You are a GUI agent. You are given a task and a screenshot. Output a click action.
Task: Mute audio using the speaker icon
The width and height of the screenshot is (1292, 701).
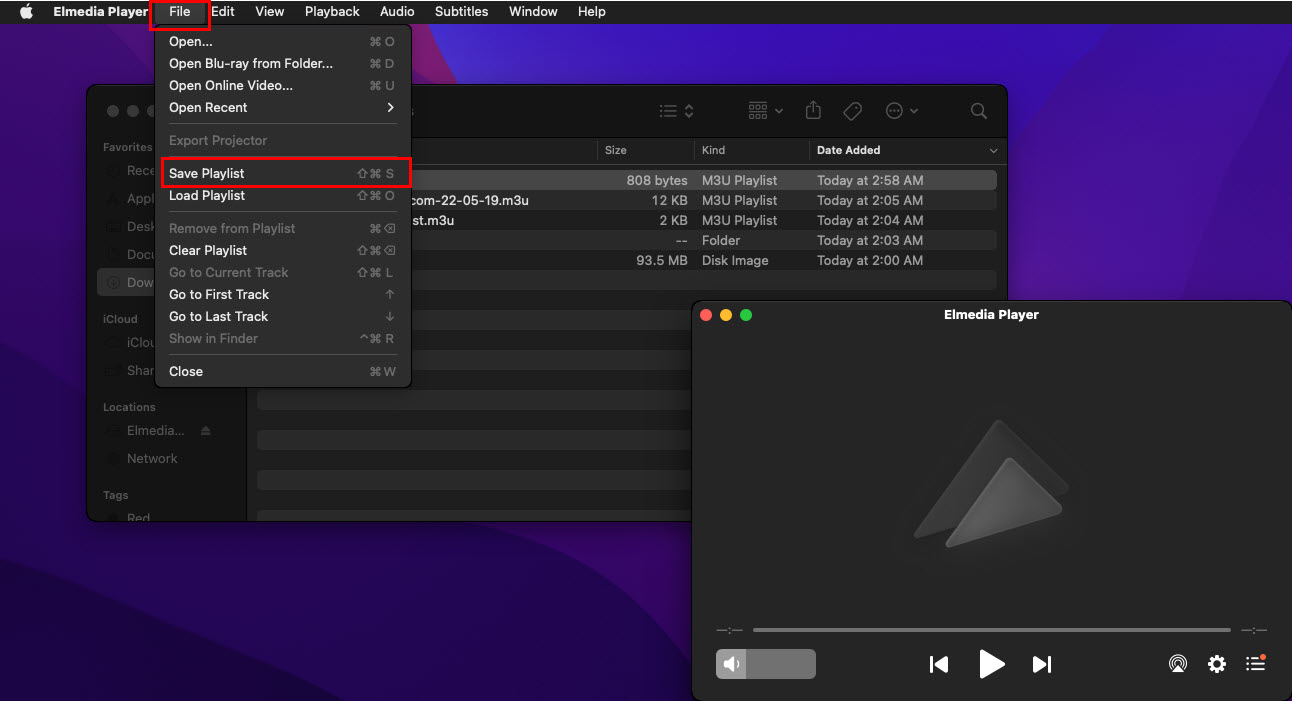[x=732, y=664]
